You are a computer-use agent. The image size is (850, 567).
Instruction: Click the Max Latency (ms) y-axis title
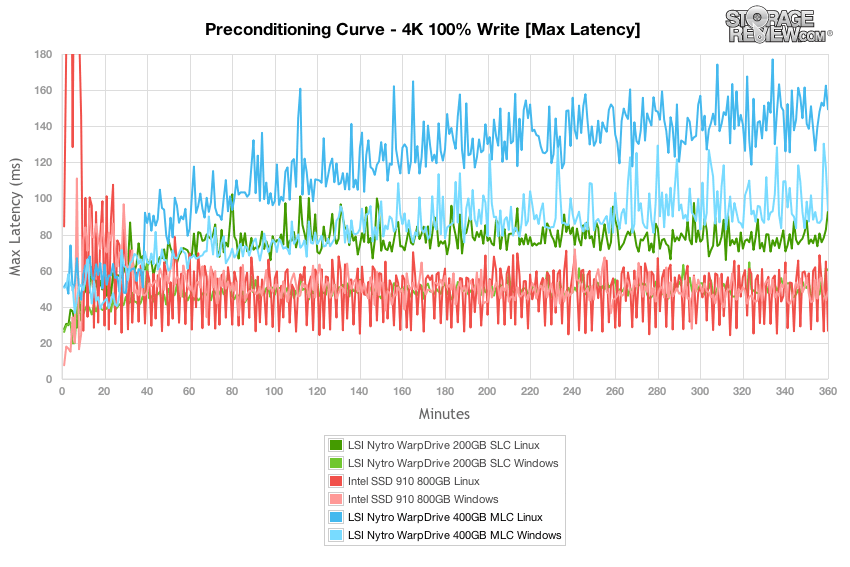(x=15, y=217)
